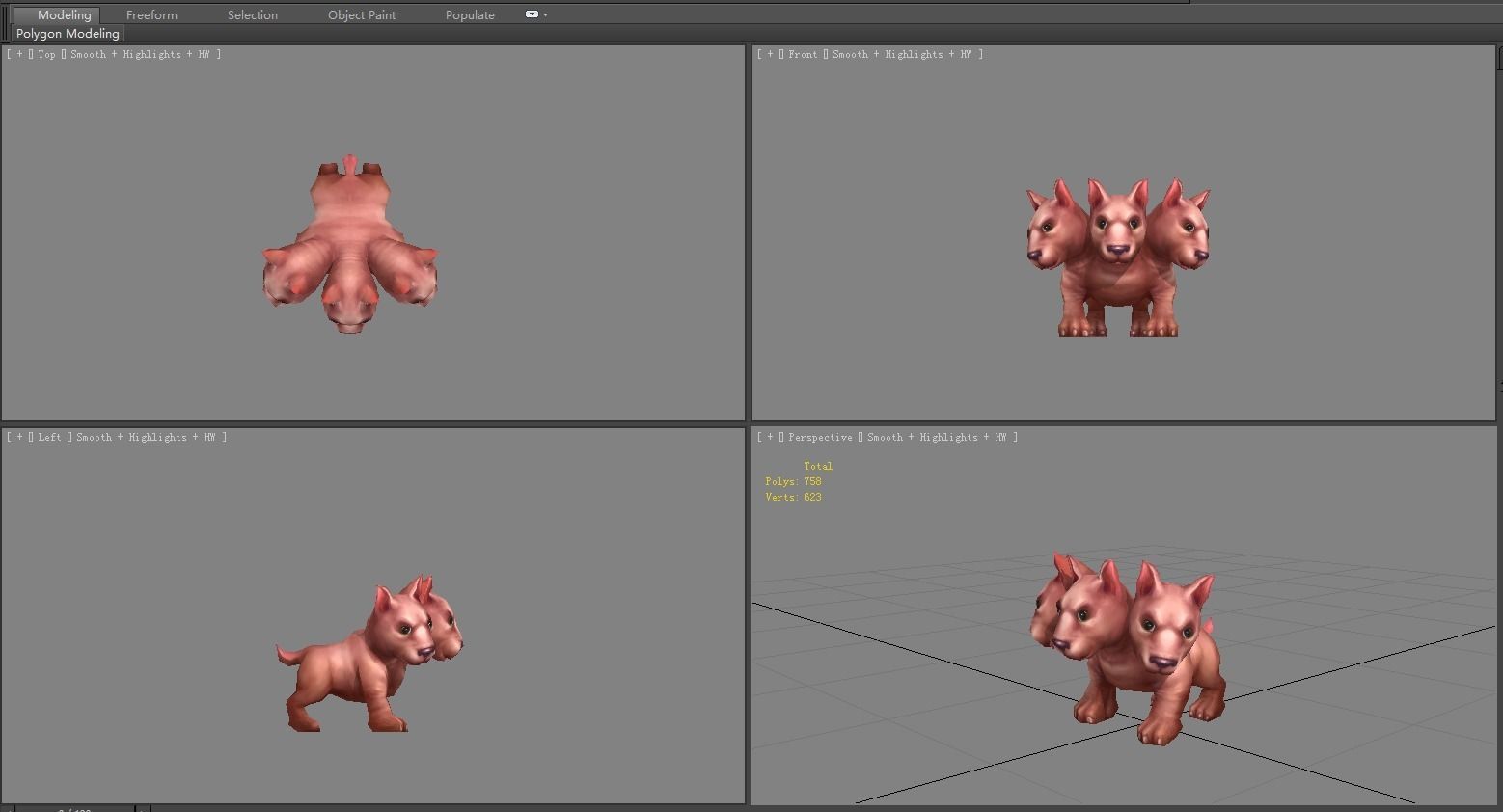Click the ribbon minimize toggle icon
1503x812 pixels.
pyautogui.click(x=532, y=14)
